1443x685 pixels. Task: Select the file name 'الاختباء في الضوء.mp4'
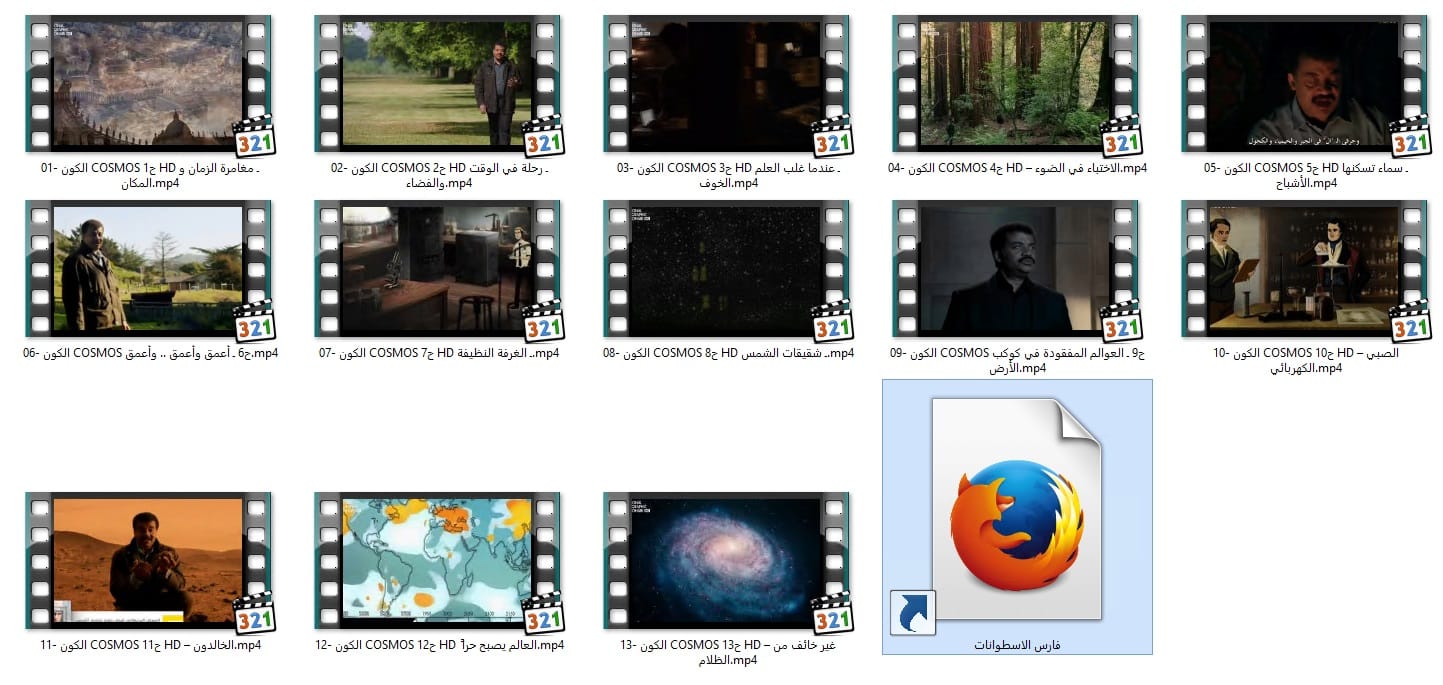pos(1017,168)
